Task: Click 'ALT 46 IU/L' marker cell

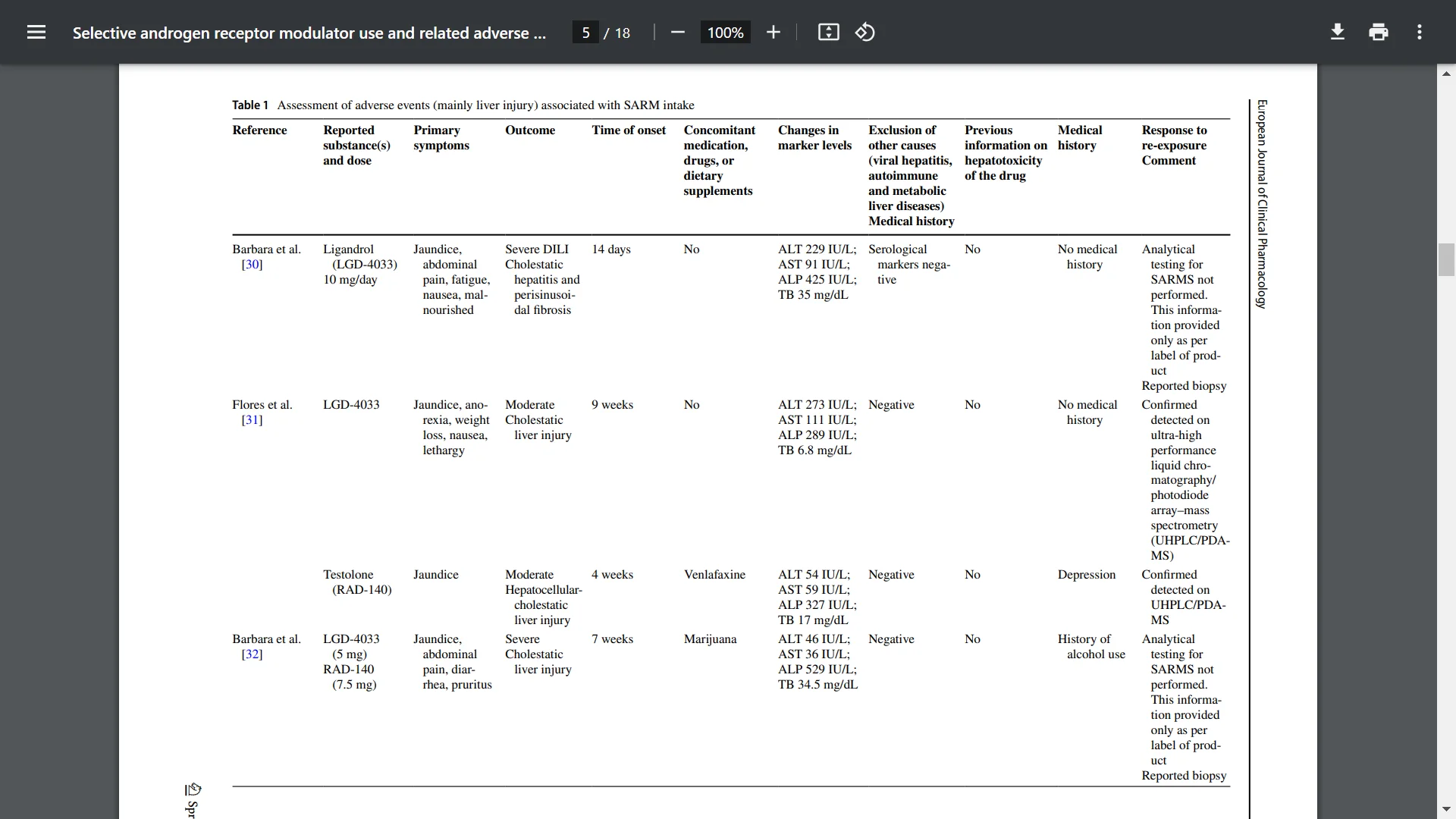Action: point(814,639)
